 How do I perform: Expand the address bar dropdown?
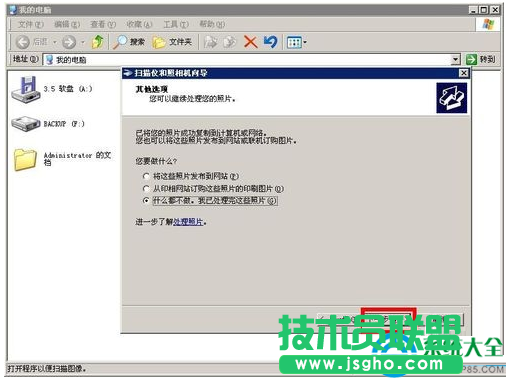pyautogui.click(x=455, y=60)
